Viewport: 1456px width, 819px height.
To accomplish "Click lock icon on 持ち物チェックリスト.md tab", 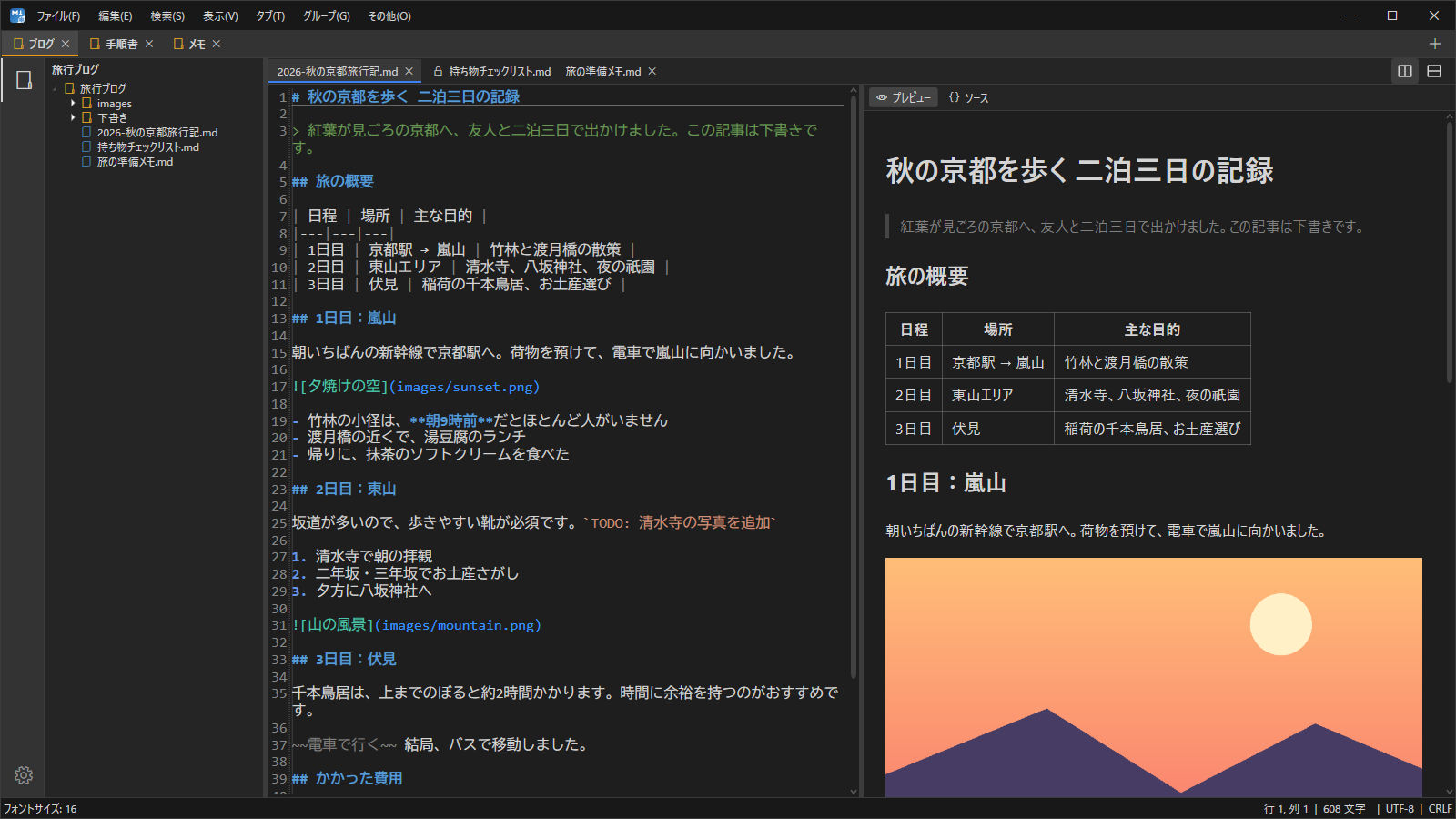I will (x=439, y=71).
